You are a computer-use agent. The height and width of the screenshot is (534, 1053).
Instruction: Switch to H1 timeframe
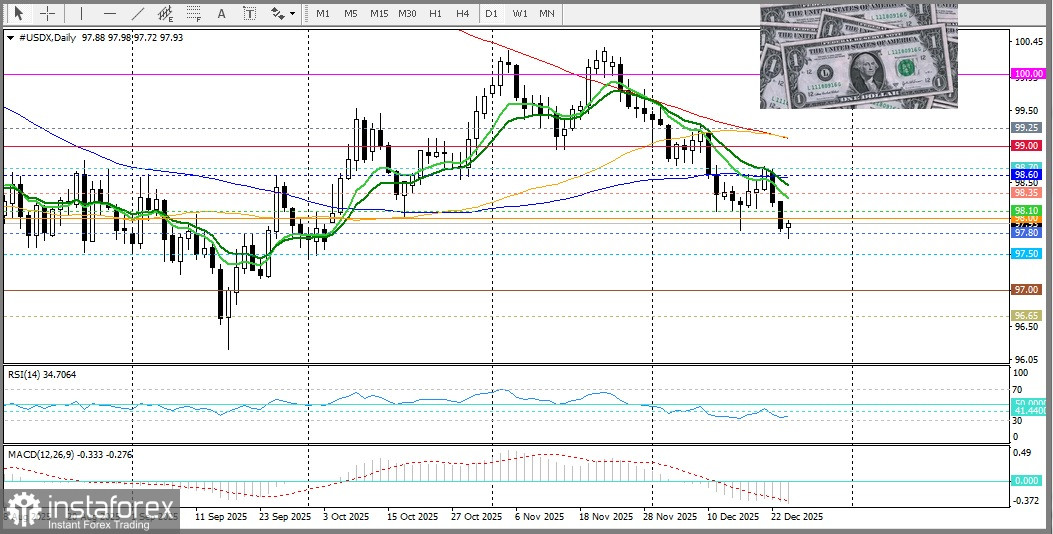pyautogui.click(x=435, y=14)
